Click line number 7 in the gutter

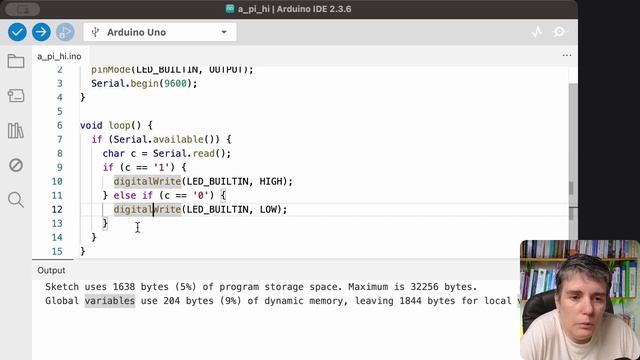point(60,140)
